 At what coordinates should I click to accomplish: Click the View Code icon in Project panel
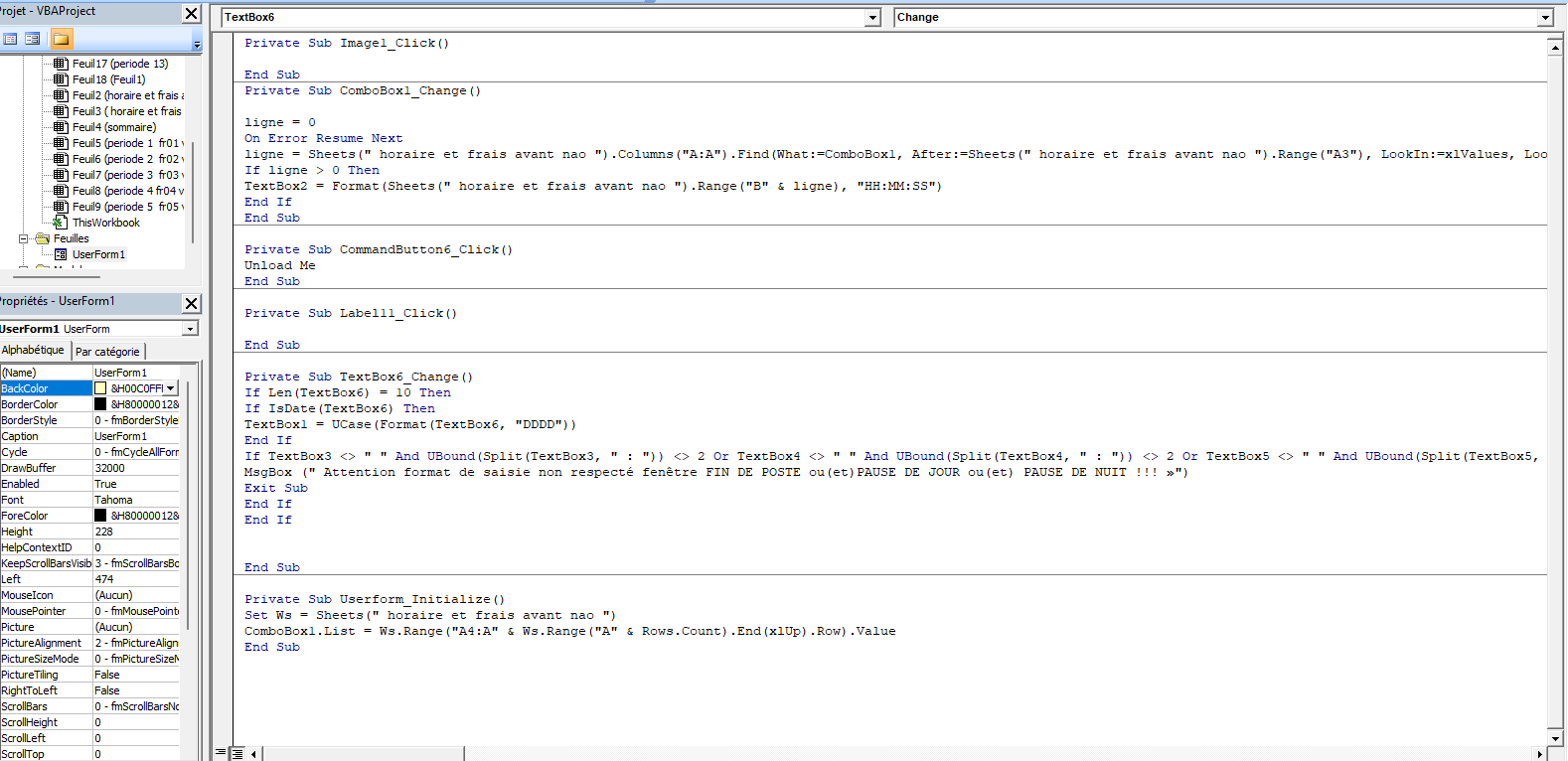click(10, 39)
